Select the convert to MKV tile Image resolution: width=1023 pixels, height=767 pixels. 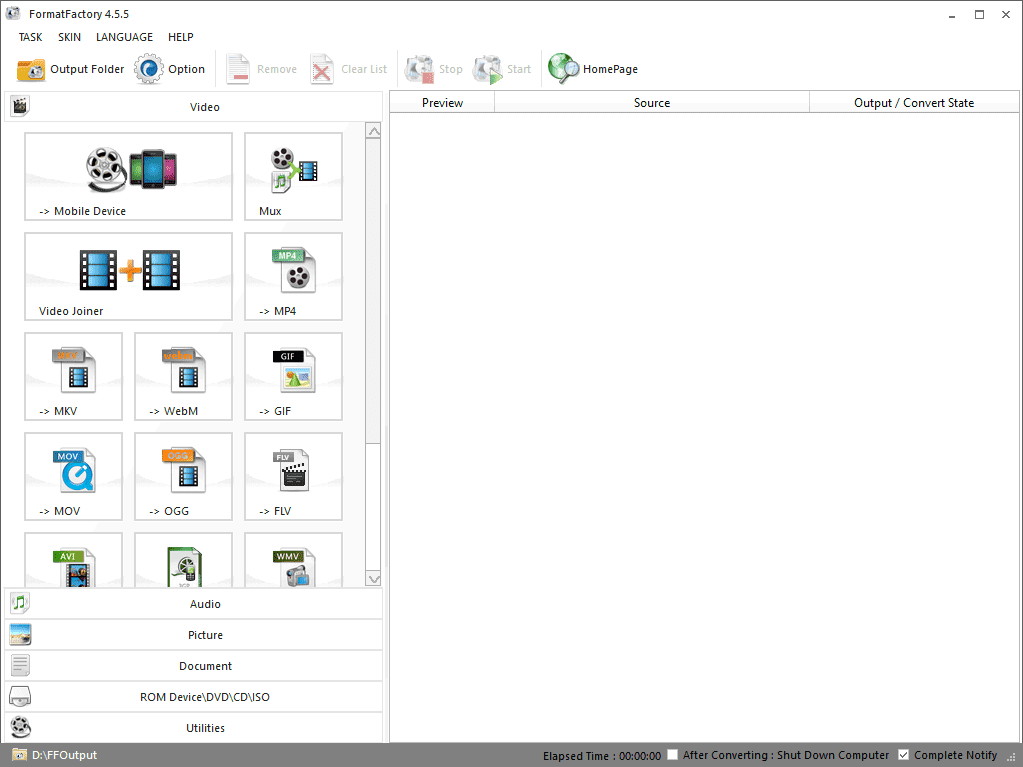click(x=73, y=376)
